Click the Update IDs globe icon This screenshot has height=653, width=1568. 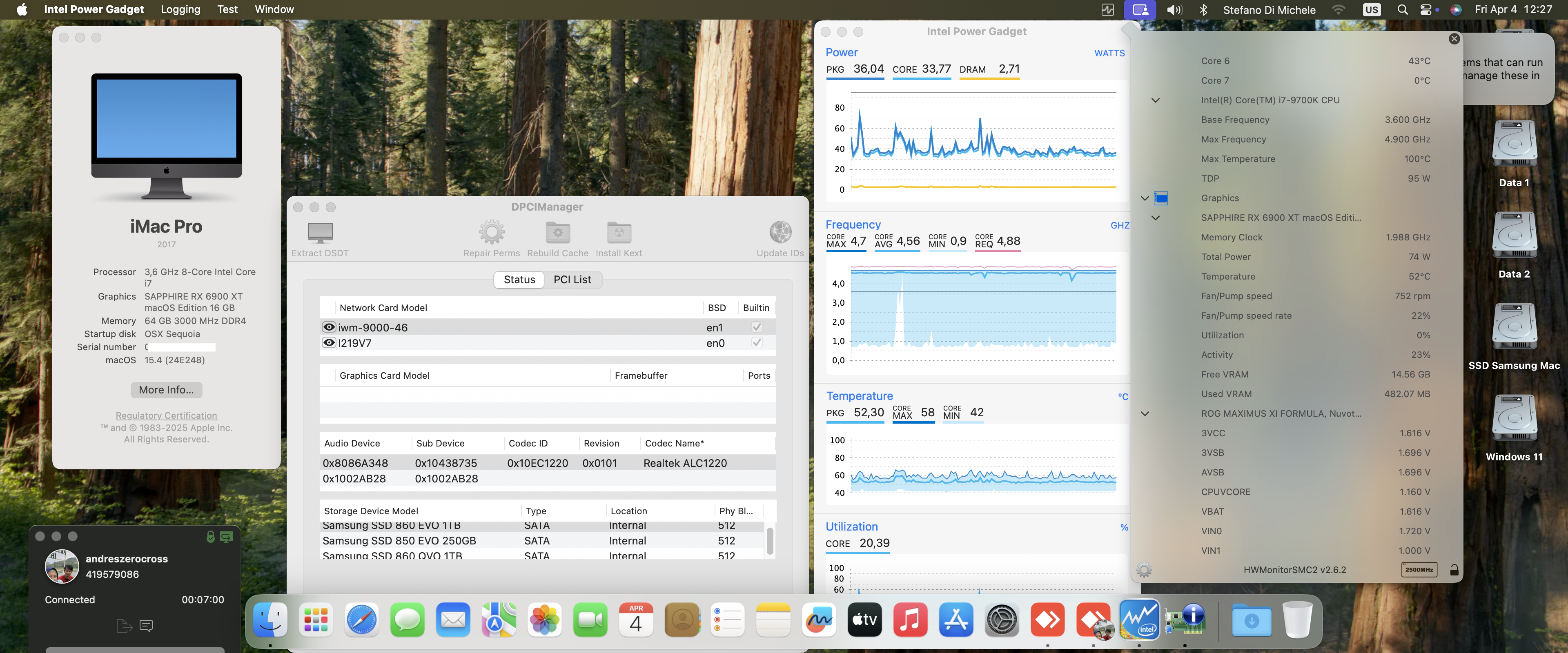click(x=780, y=233)
